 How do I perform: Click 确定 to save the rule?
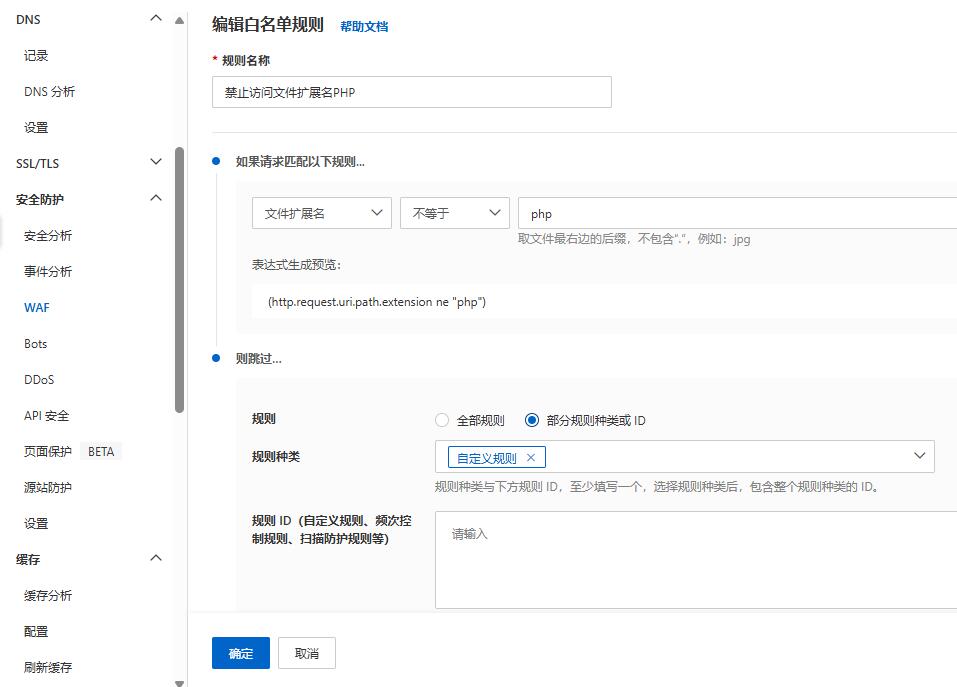[240, 652]
